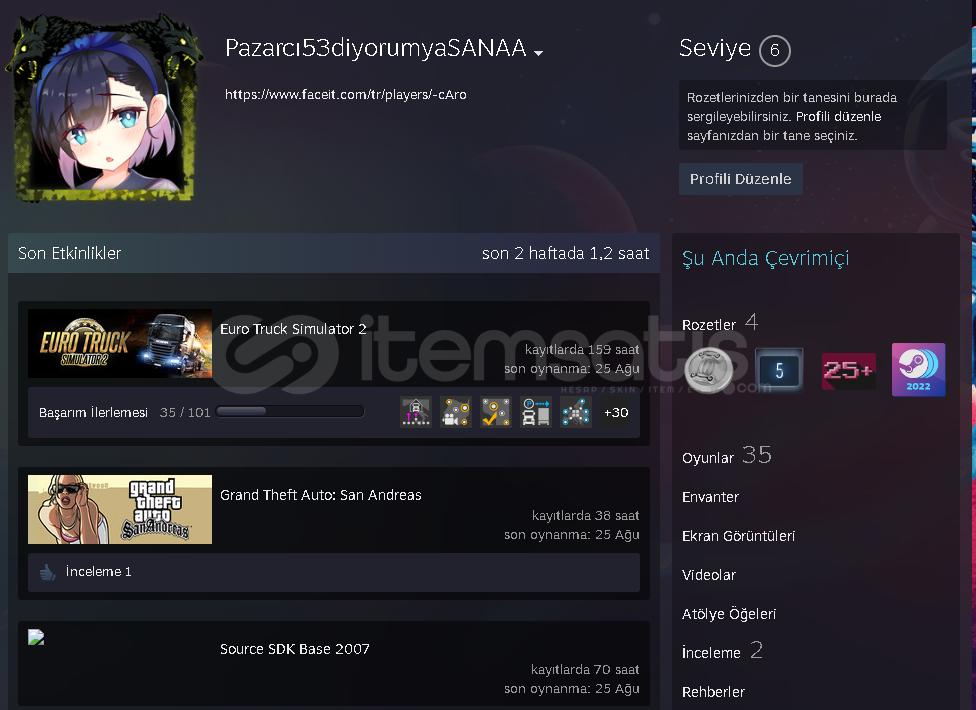Open the Atölye Öğeleri workshop link
This screenshot has height=710, width=976.
(x=729, y=614)
